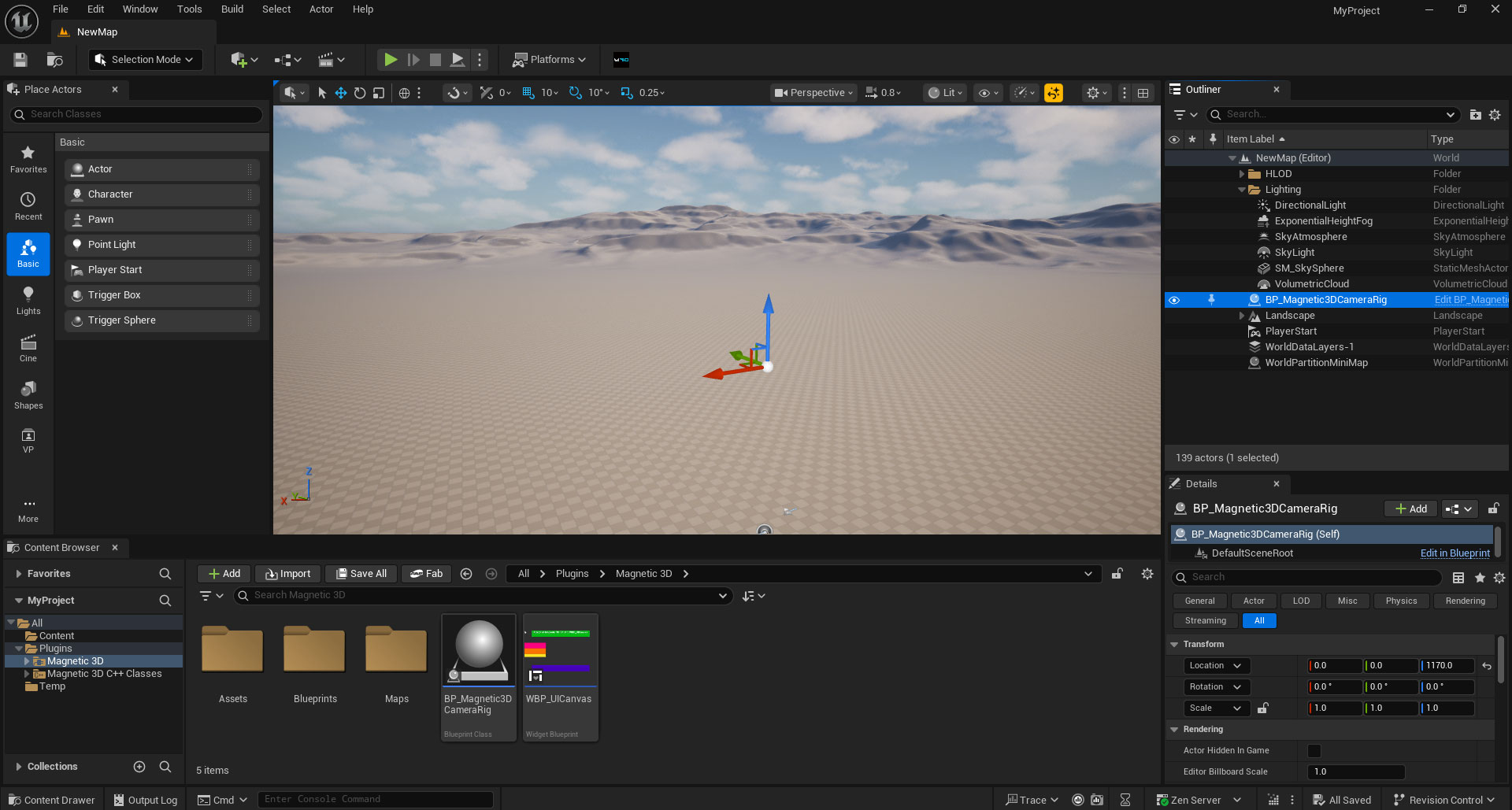The height and width of the screenshot is (810, 1512).
Task: Select the translate (move) tool in viewport
Action: pos(341,93)
